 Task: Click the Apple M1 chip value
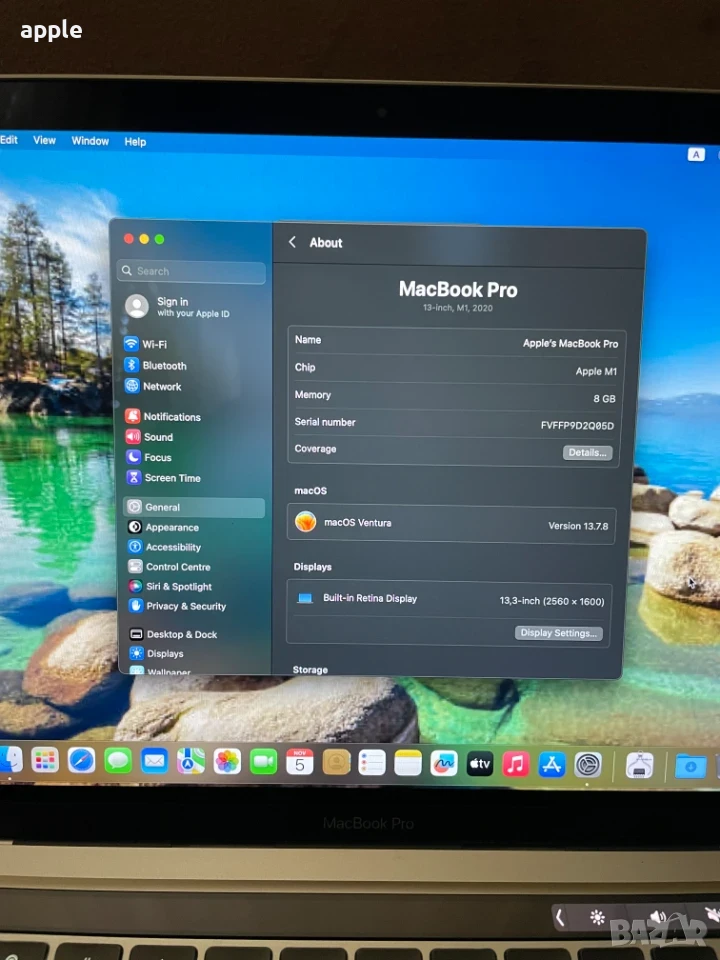point(596,371)
